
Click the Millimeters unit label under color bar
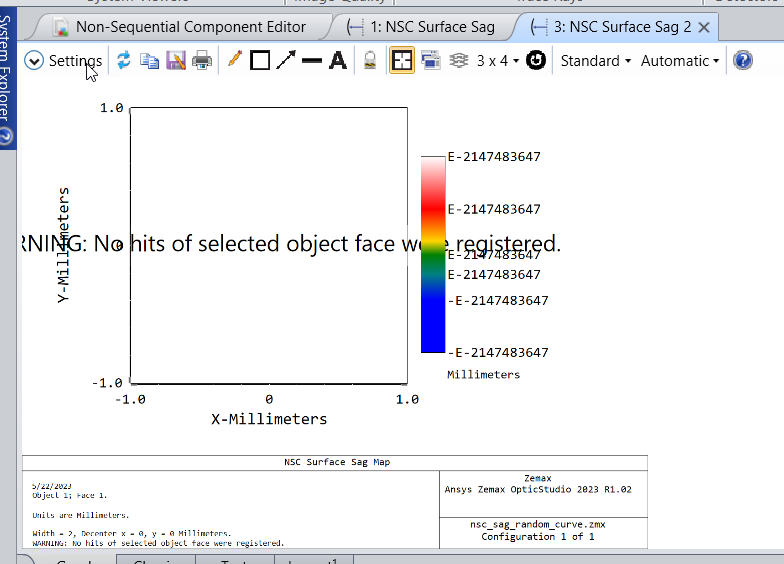click(484, 374)
